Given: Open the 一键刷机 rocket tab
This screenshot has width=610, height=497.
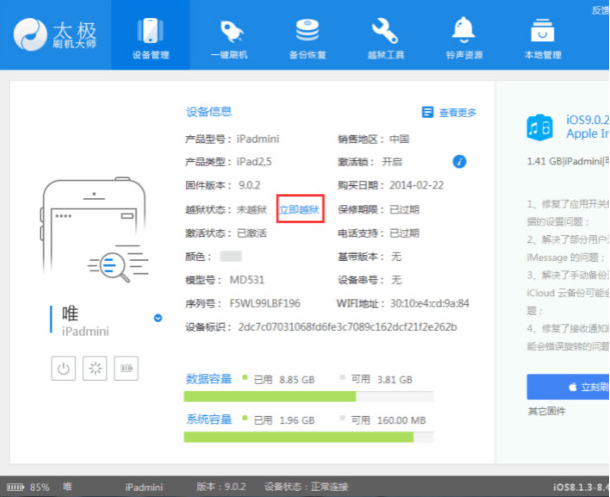Looking at the screenshot, I should [230, 37].
